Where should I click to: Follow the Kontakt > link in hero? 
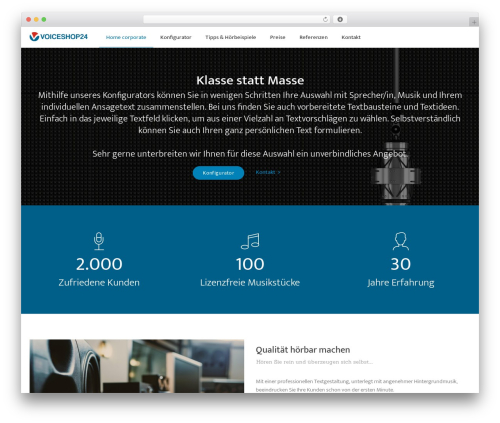(x=268, y=172)
